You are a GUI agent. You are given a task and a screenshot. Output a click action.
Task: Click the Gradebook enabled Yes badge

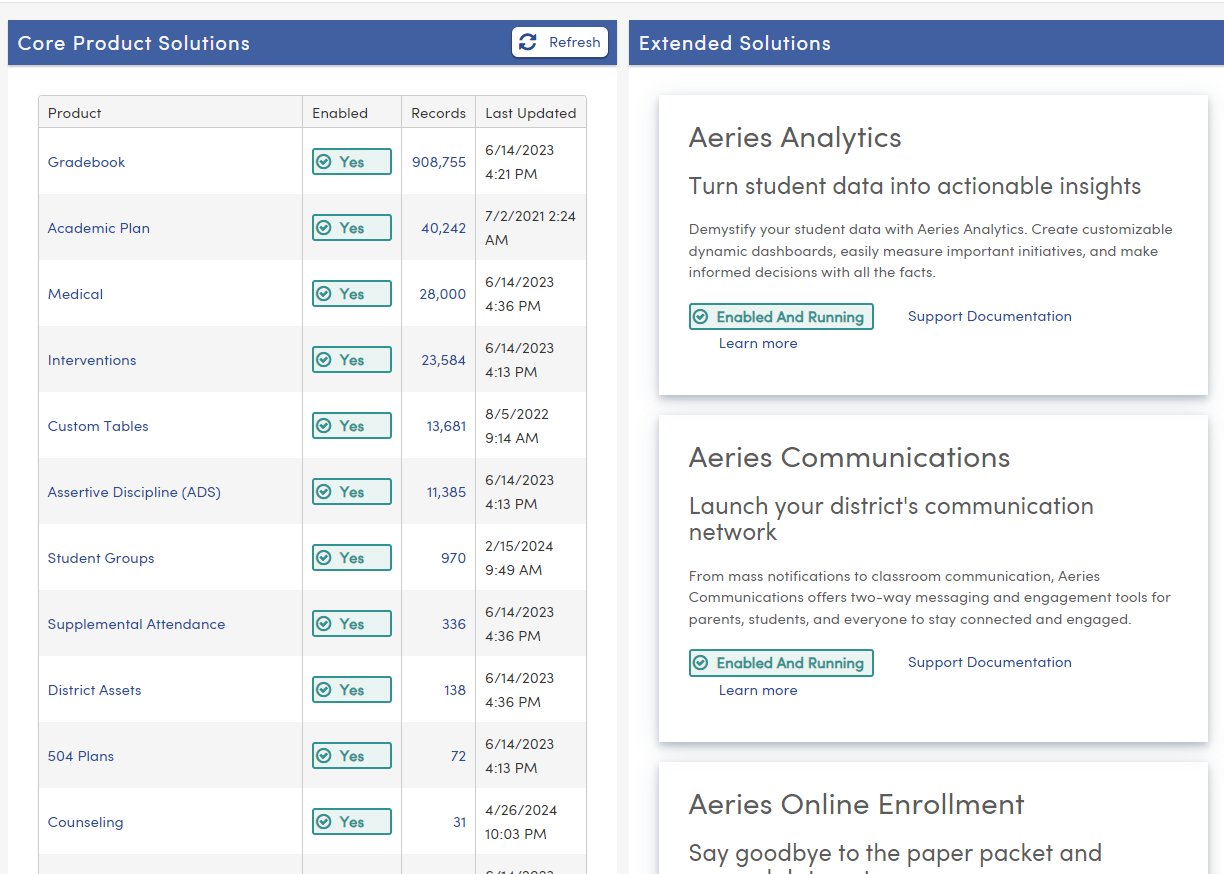[351, 162]
